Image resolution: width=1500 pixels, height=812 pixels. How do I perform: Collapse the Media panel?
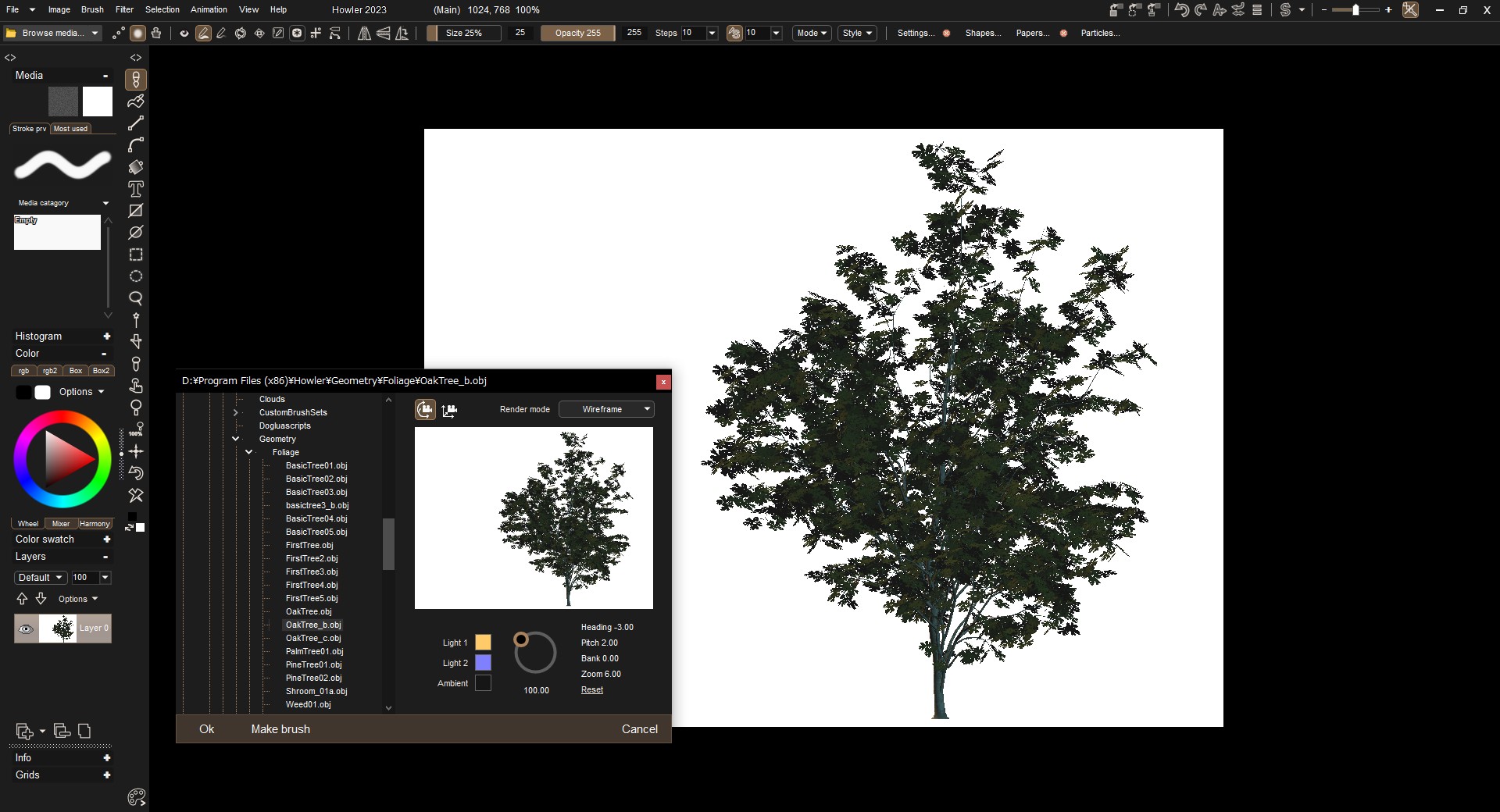pos(105,76)
